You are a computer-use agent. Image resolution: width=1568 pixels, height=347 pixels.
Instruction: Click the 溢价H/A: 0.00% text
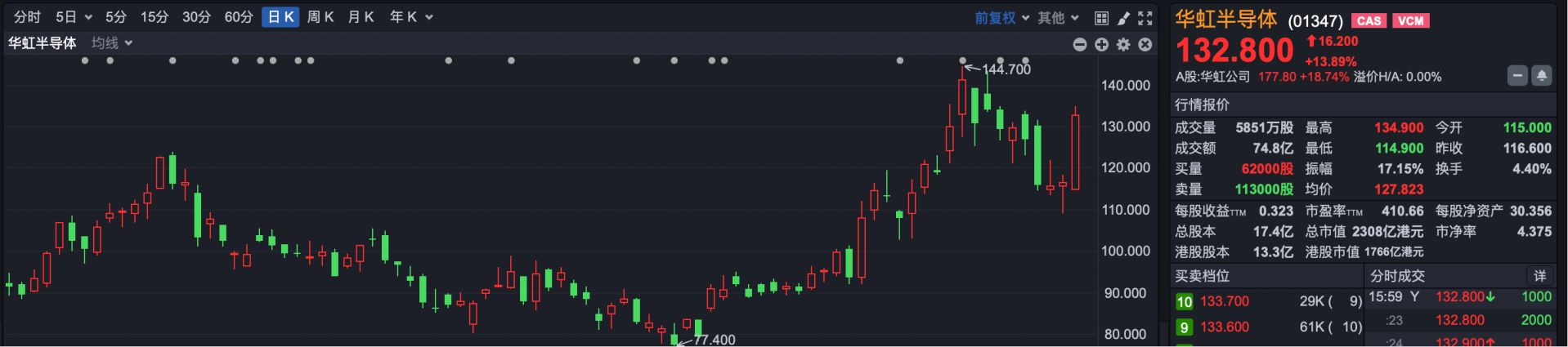click(x=1397, y=77)
